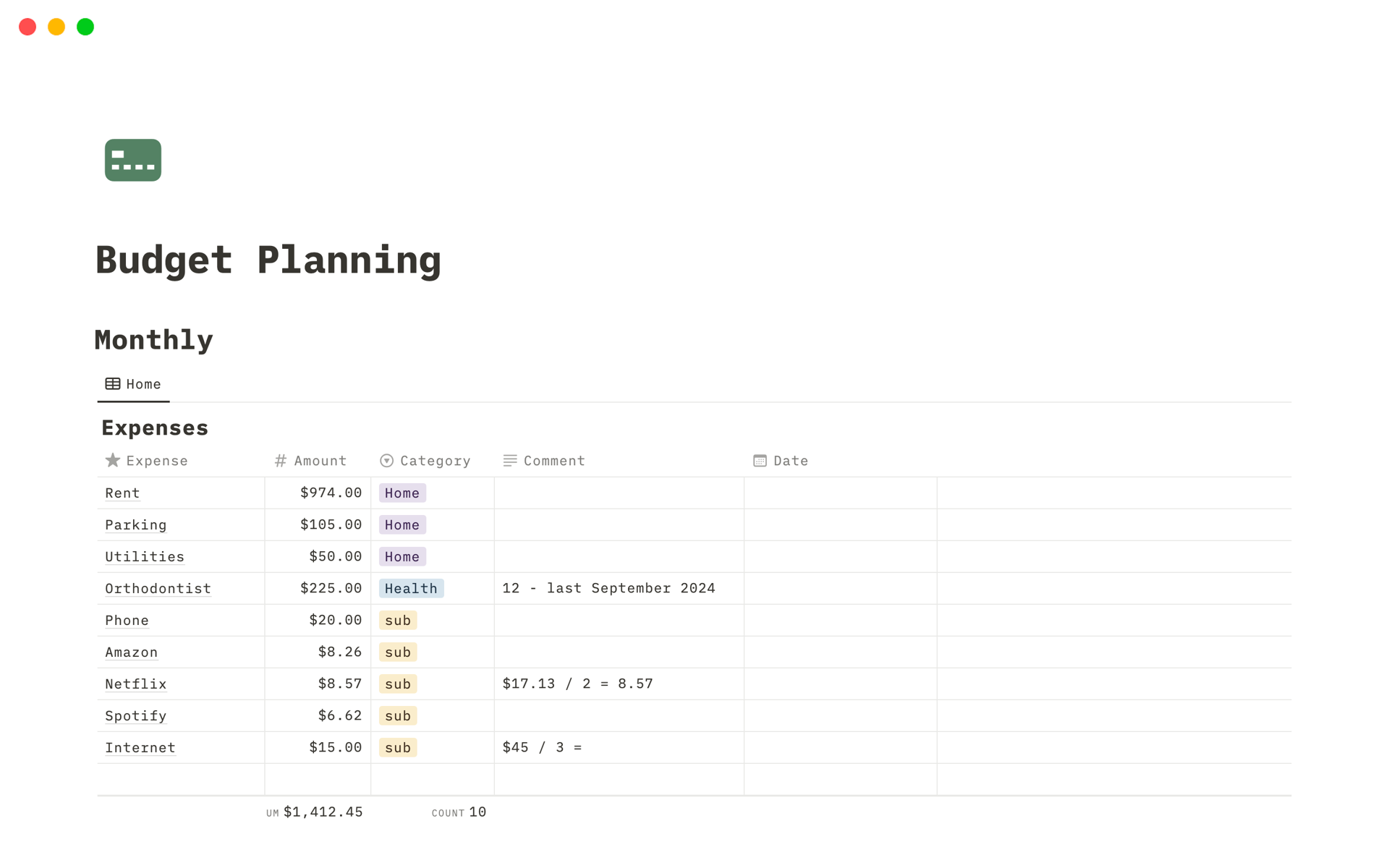Open the Count calculation dropdown under Category
1389x868 pixels.
pyautogui.click(x=458, y=812)
